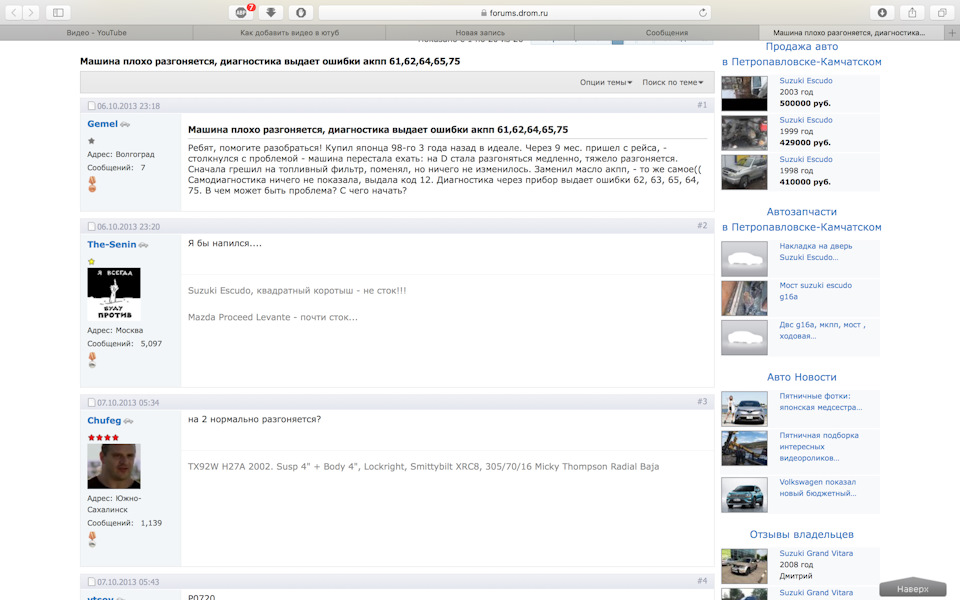This screenshot has height=600, width=960.
Task: Switch to the Как добавить видео в ютуб tab
Action: (289, 33)
